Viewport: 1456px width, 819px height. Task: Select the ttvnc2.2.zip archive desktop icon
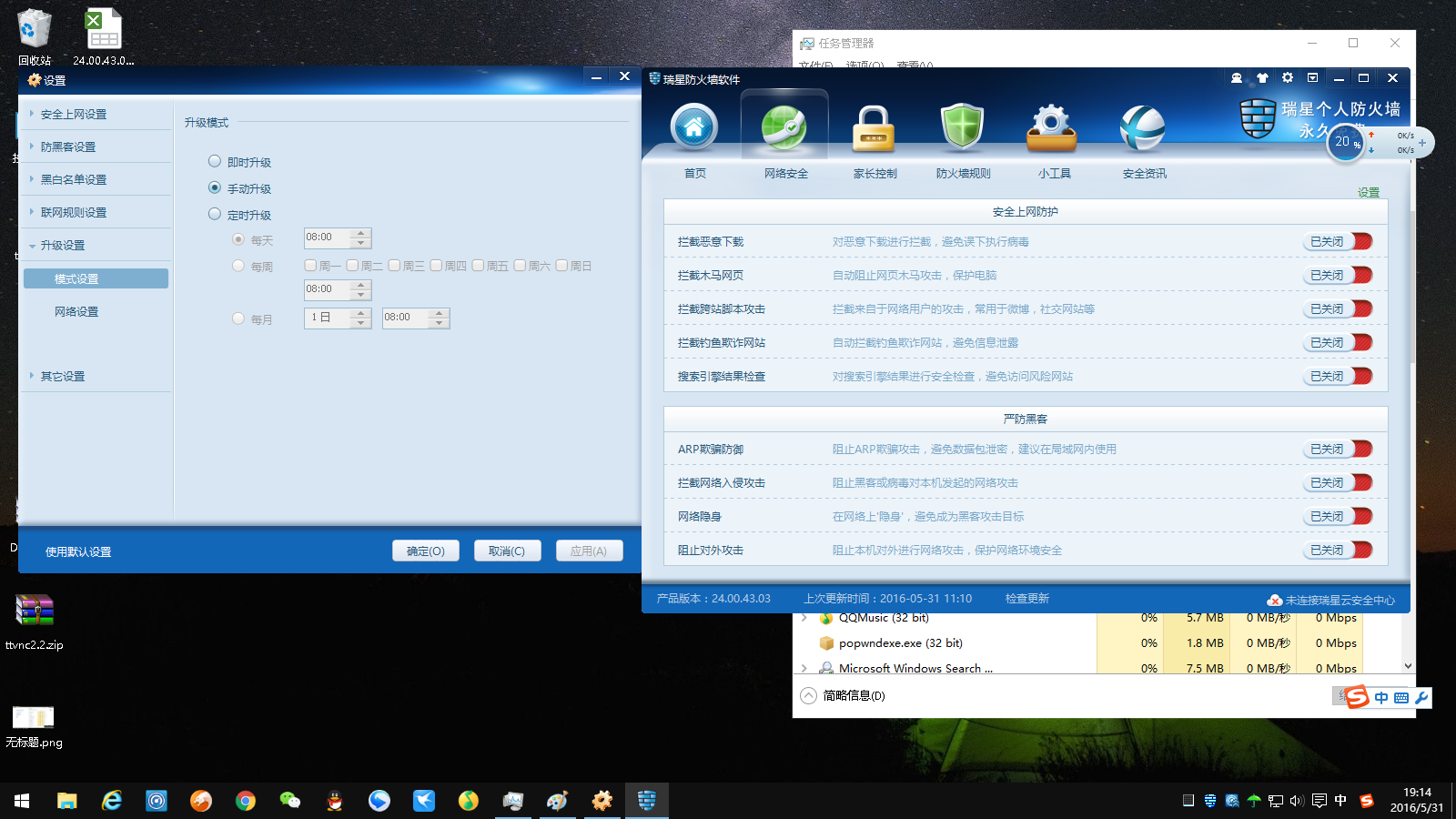pyautogui.click(x=35, y=622)
